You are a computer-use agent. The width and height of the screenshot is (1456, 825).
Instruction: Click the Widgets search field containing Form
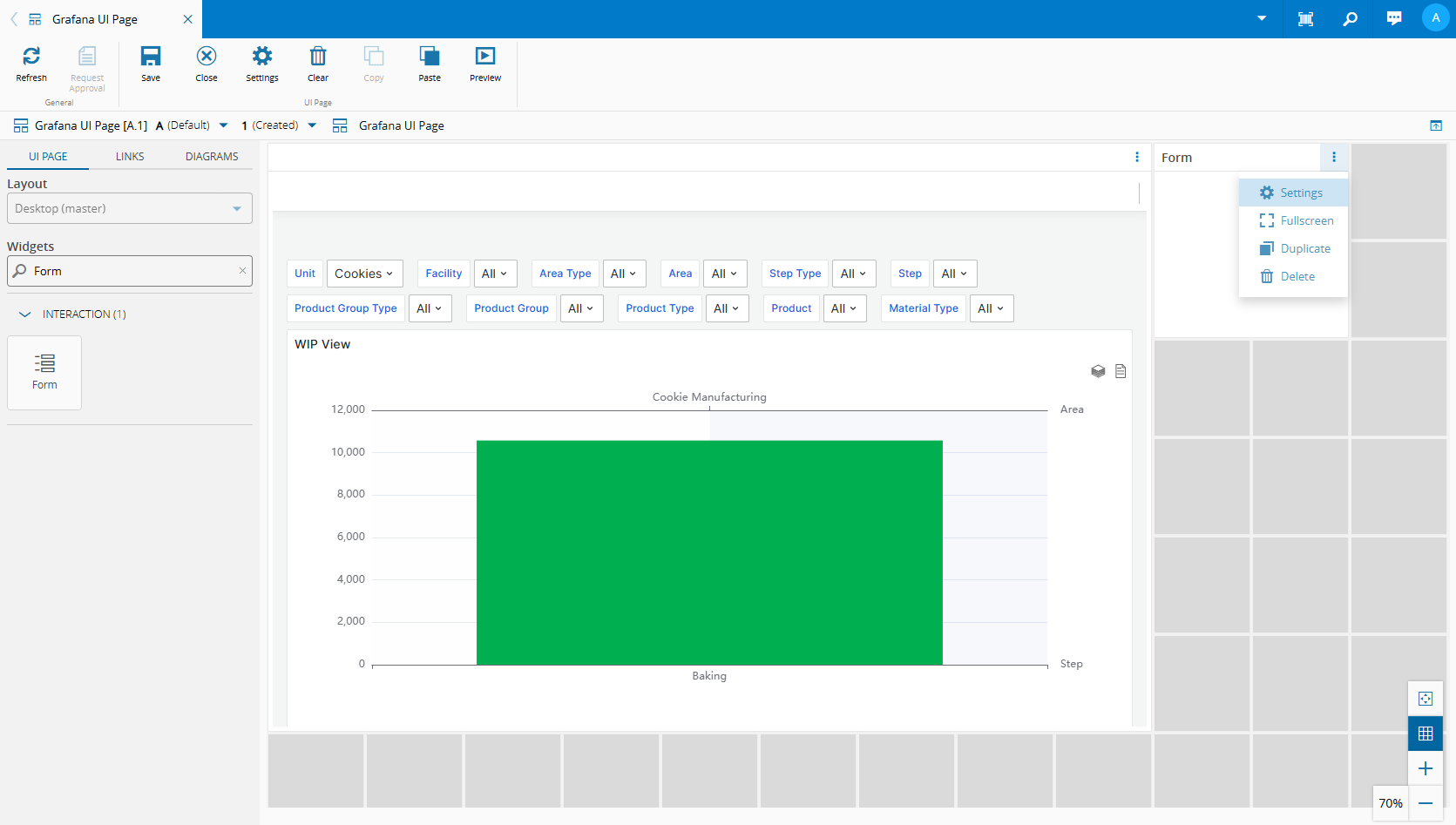(x=129, y=272)
